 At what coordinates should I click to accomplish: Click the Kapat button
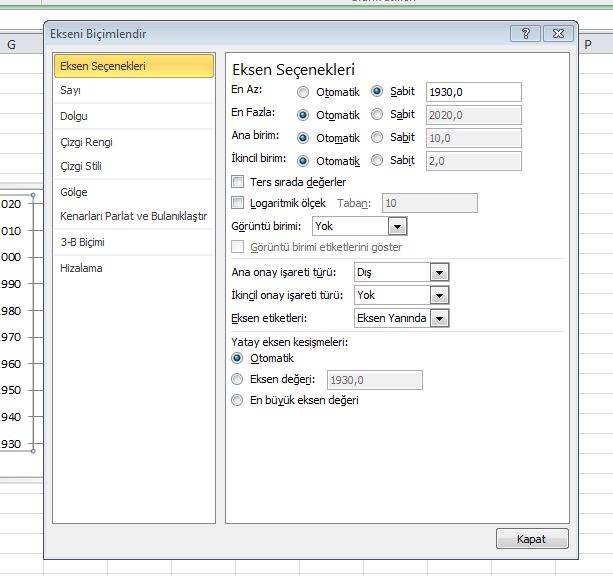point(531,539)
